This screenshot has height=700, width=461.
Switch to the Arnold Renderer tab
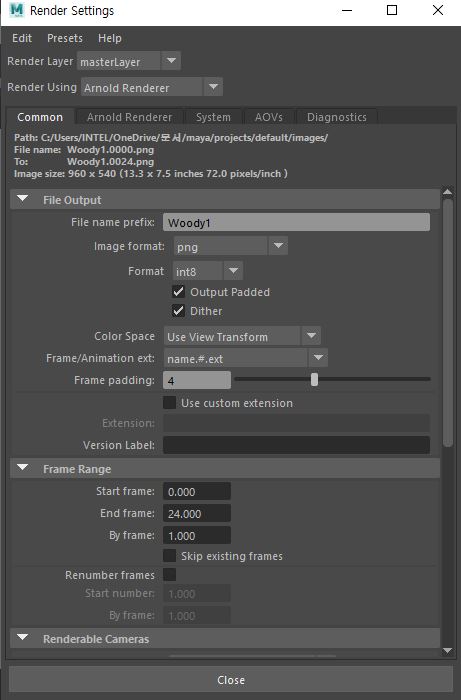(x=129, y=117)
